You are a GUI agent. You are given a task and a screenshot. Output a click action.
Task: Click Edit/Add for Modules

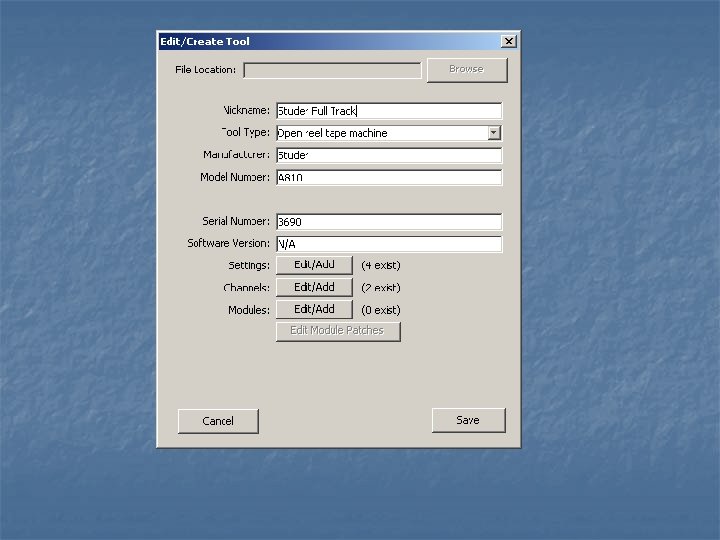pos(314,309)
